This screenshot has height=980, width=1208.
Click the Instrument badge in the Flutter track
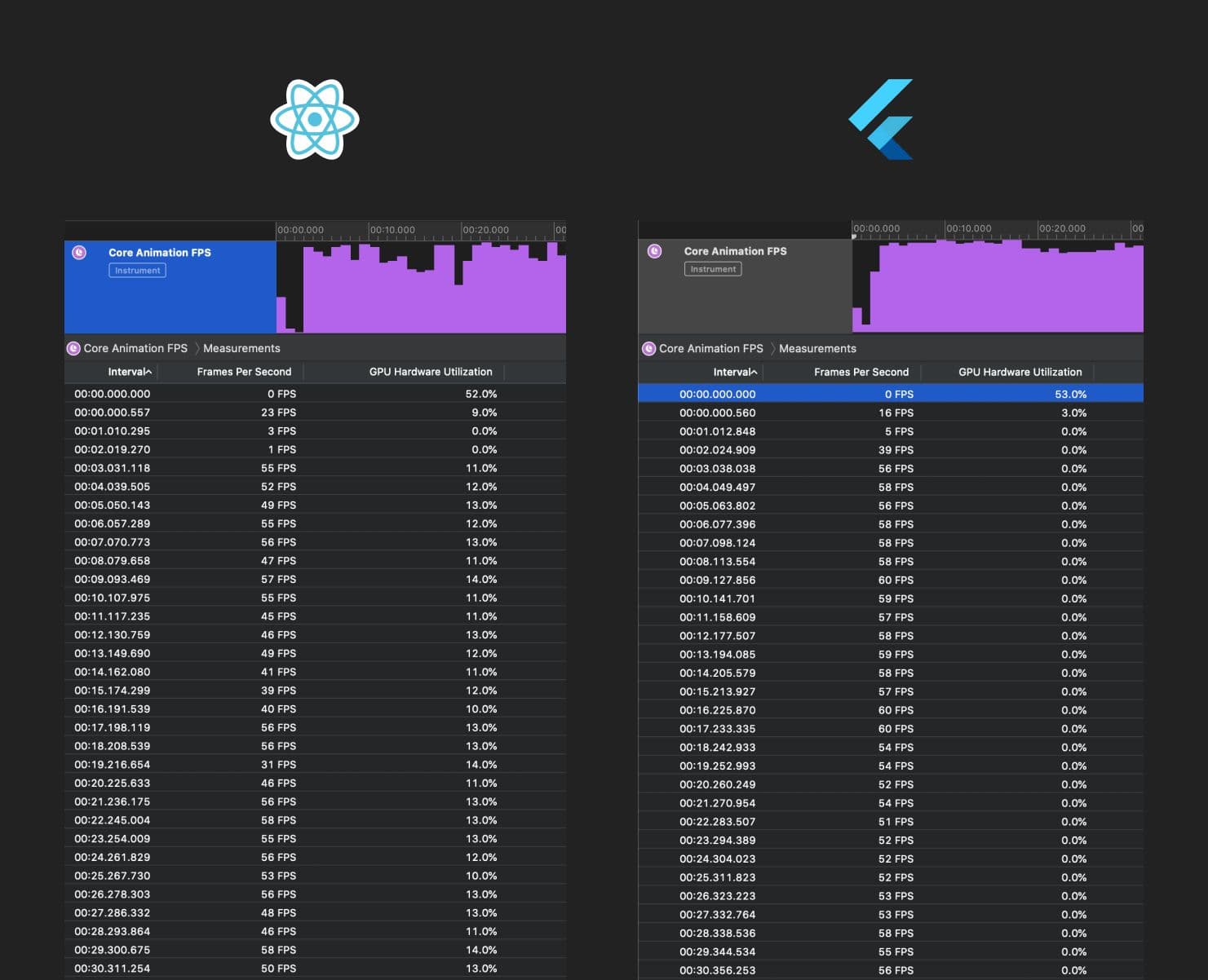[x=713, y=269]
